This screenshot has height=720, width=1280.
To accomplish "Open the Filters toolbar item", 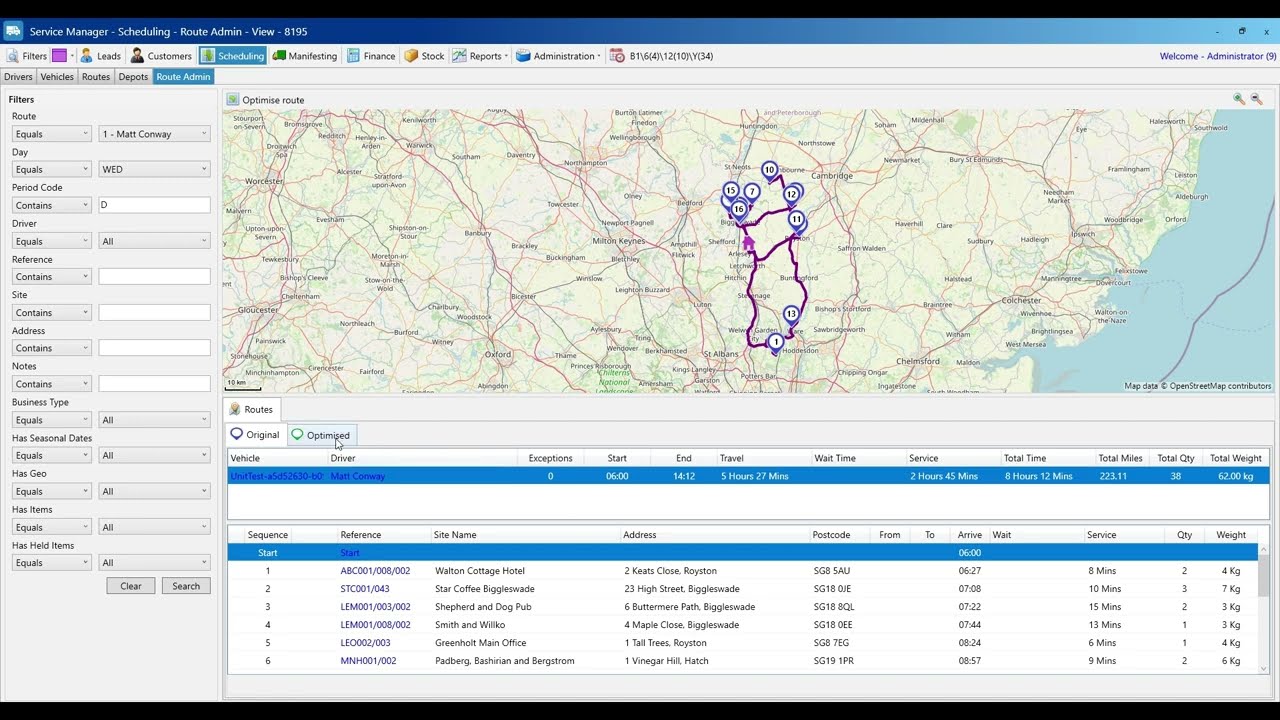I will 28,56.
